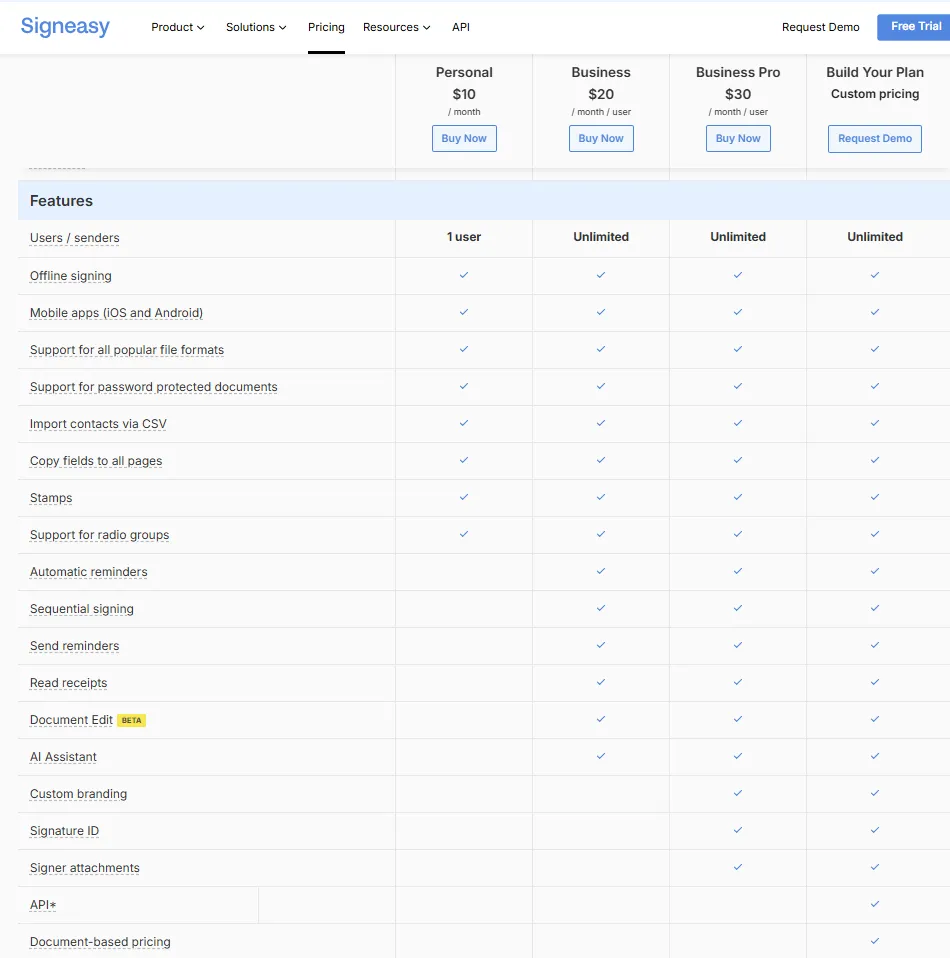Click the checkmark for Offline signing under Personal
950x958 pixels.
point(464,276)
